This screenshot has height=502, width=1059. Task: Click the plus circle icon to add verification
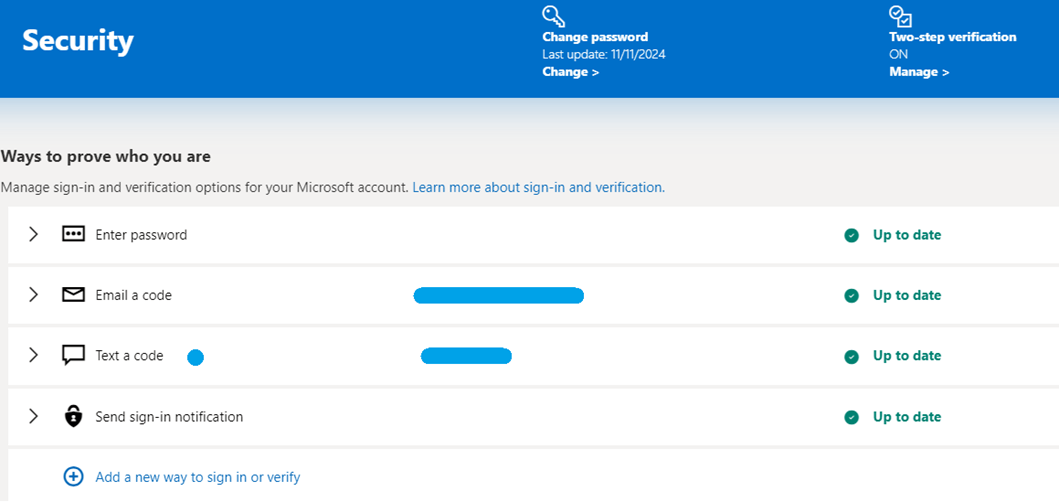point(73,477)
